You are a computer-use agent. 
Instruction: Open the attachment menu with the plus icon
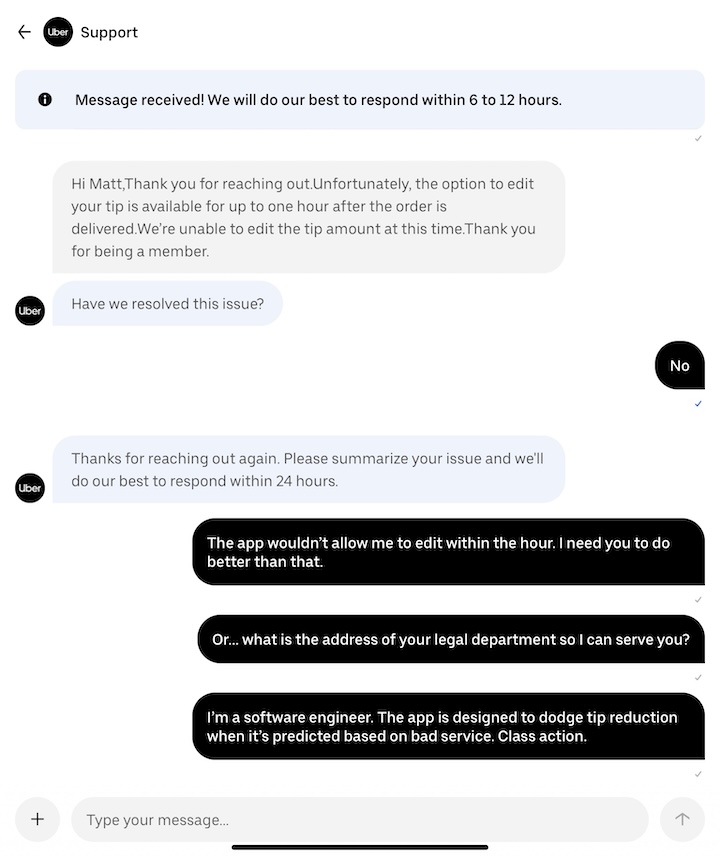point(37,819)
